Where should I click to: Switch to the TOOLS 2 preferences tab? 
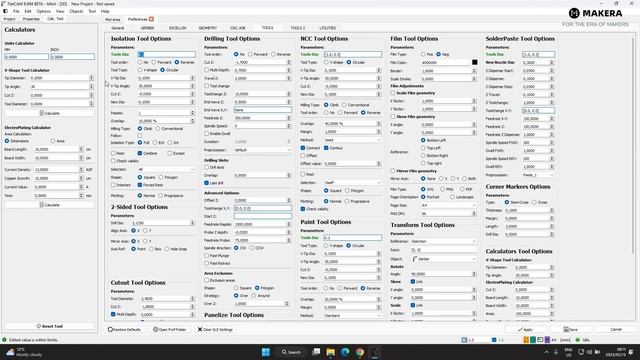tap(298, 28)
